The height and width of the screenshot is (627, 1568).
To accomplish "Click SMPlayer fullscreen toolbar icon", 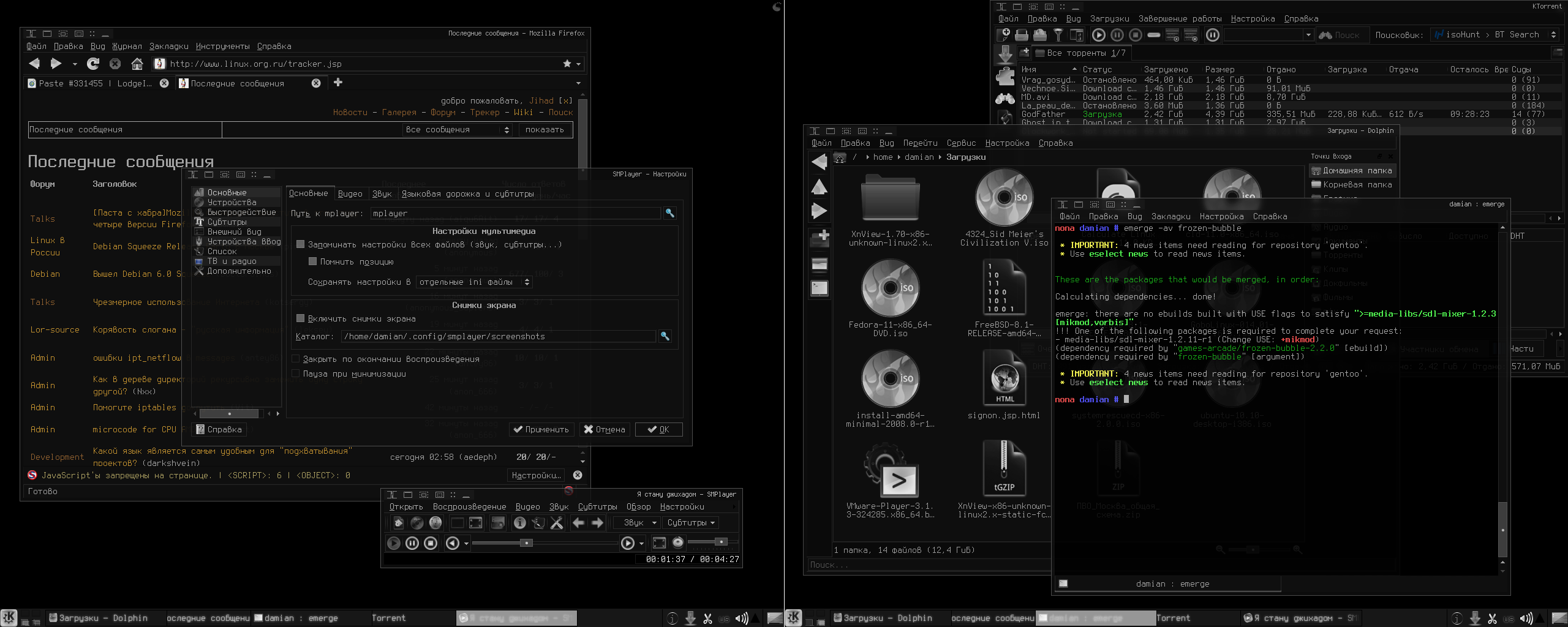I will click(476, 523).
